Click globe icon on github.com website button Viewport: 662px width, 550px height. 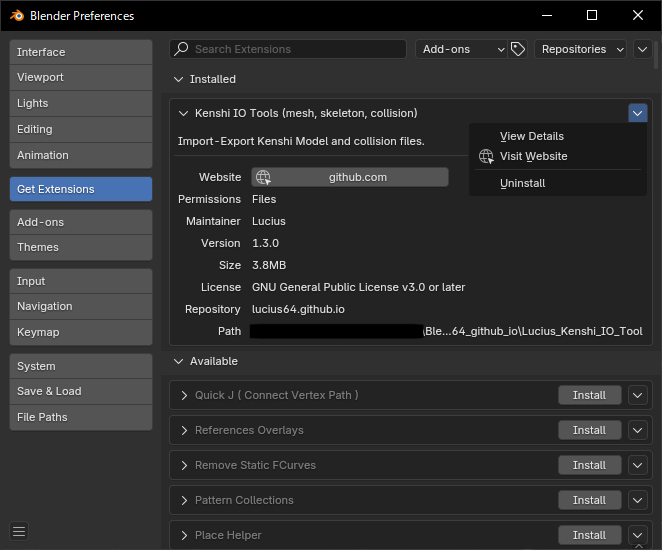pyautogui.click(x=263, y=177)
